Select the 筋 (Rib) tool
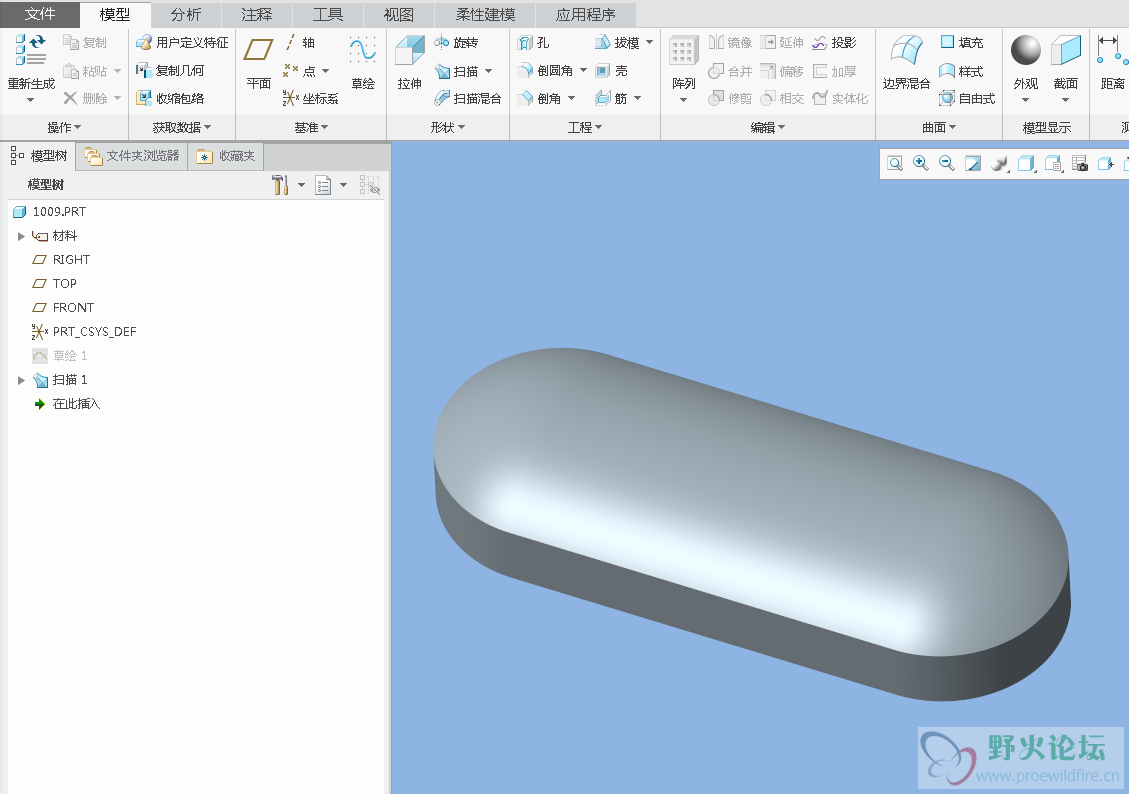 click(611, 98)
